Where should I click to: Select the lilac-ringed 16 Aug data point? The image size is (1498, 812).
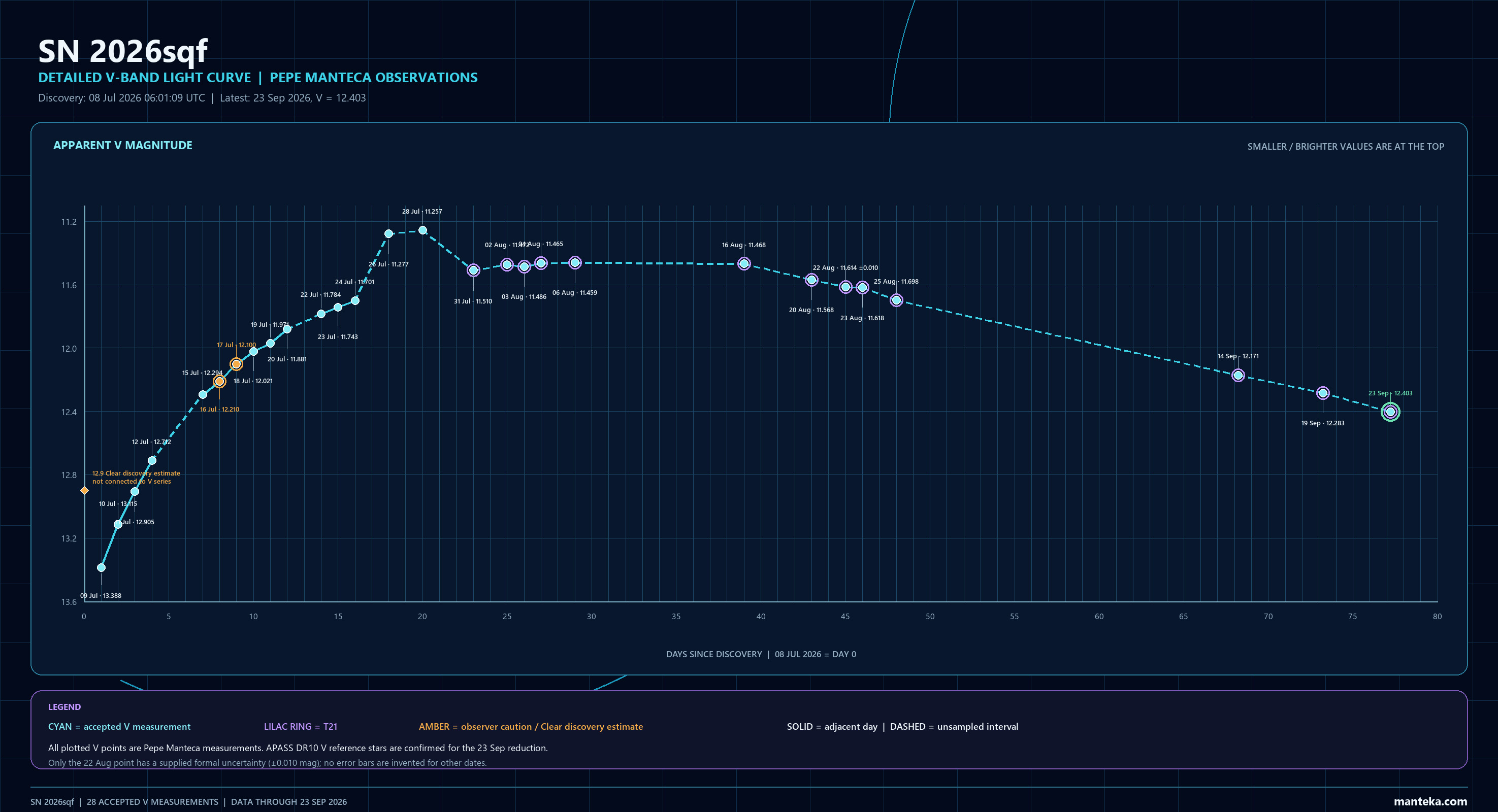point(744,264)
